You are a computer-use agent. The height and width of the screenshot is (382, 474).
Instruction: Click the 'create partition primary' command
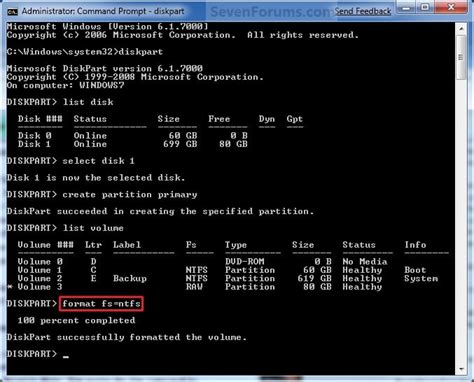(x=130, y=195)
